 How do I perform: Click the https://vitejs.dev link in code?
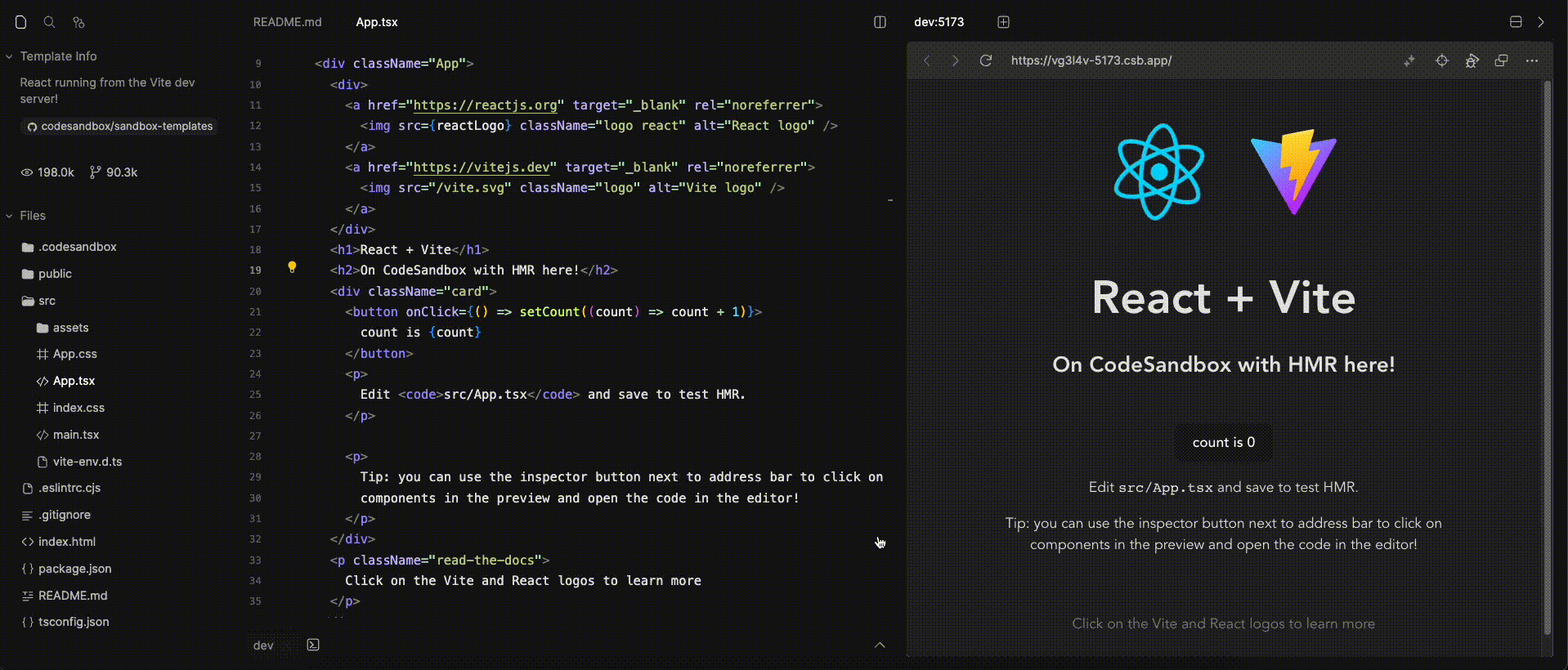coord(481,167)
